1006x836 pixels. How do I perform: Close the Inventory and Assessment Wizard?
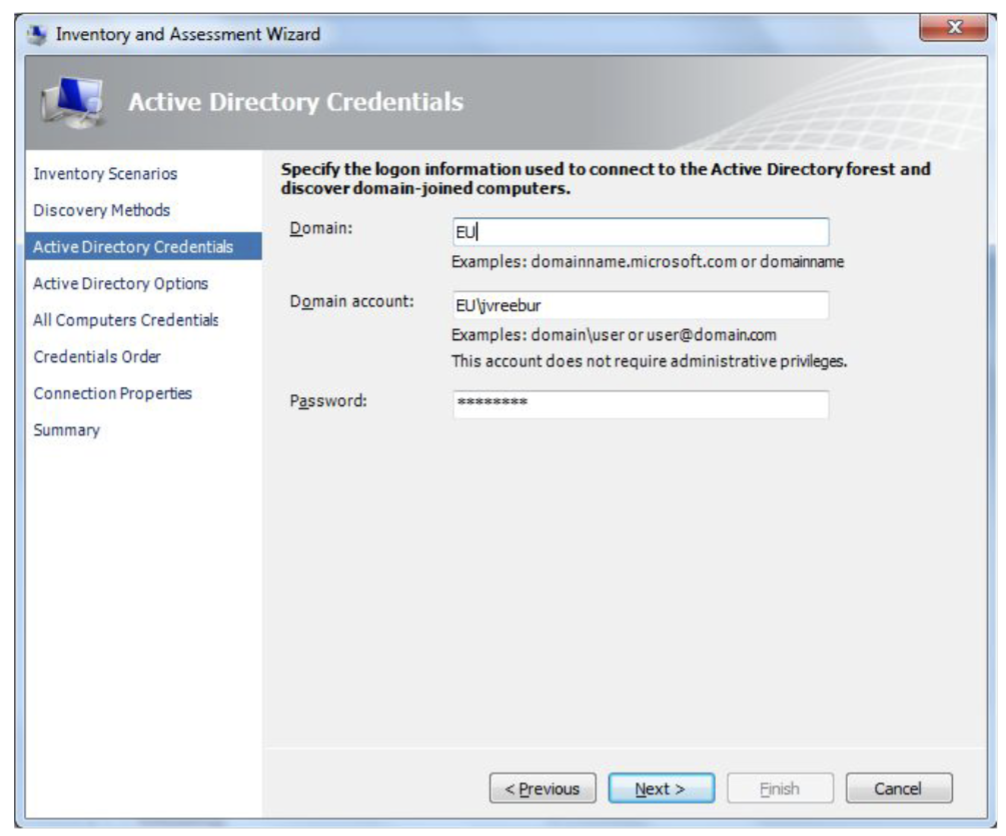click(954, 28)
